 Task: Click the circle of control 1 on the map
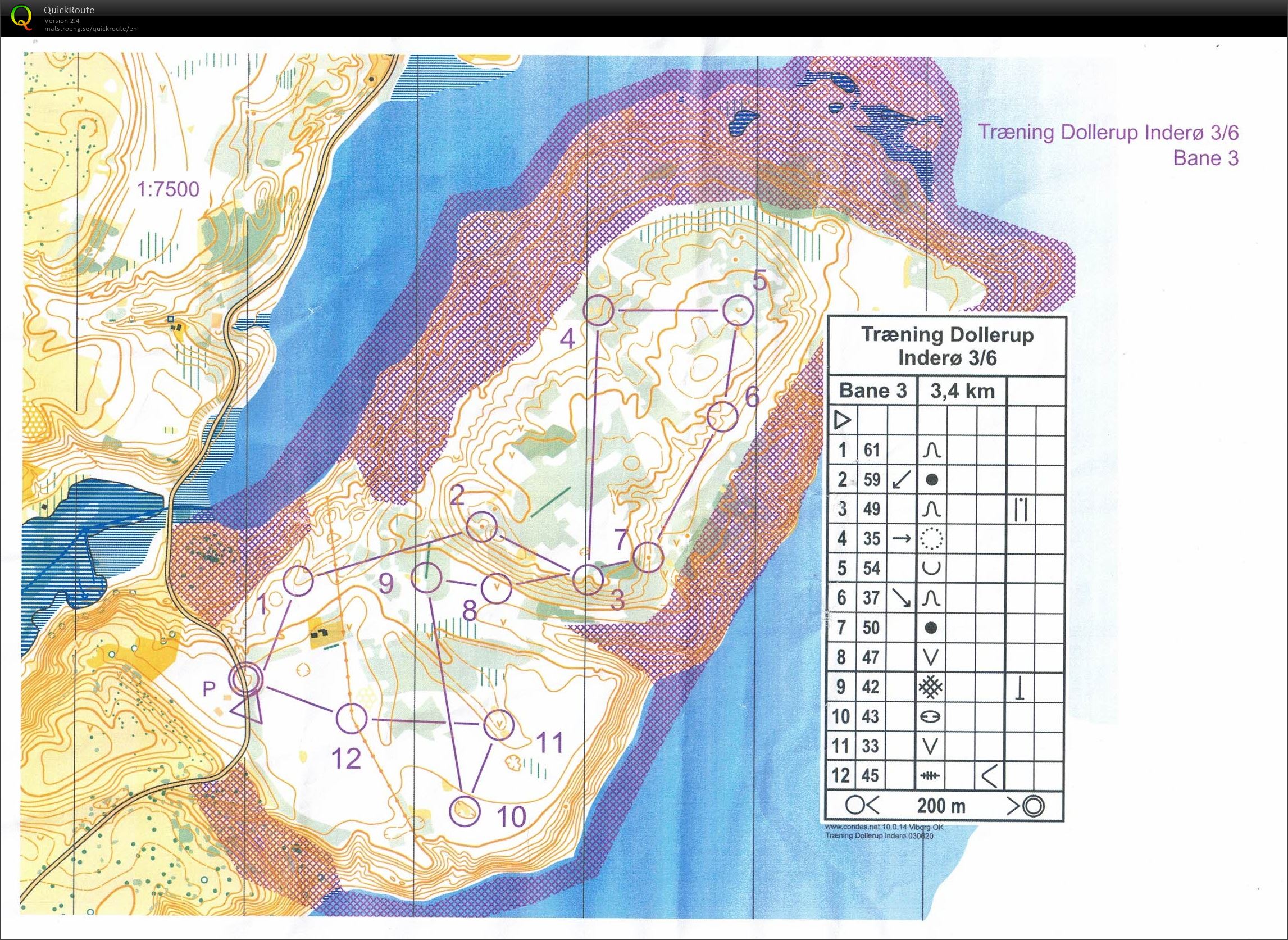click(298, 581)
